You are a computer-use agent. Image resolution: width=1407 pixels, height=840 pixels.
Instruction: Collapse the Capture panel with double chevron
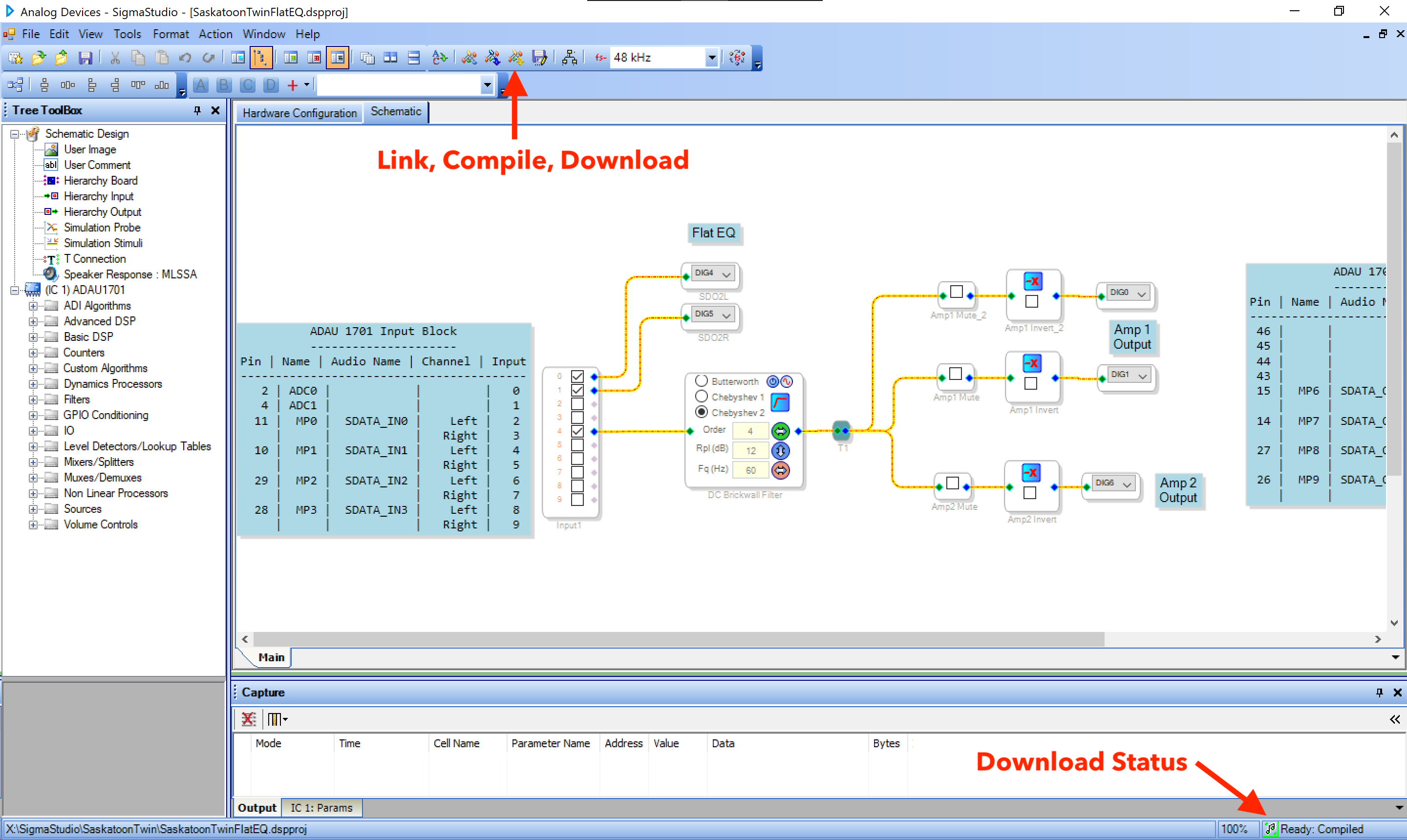pos(1395,719)
